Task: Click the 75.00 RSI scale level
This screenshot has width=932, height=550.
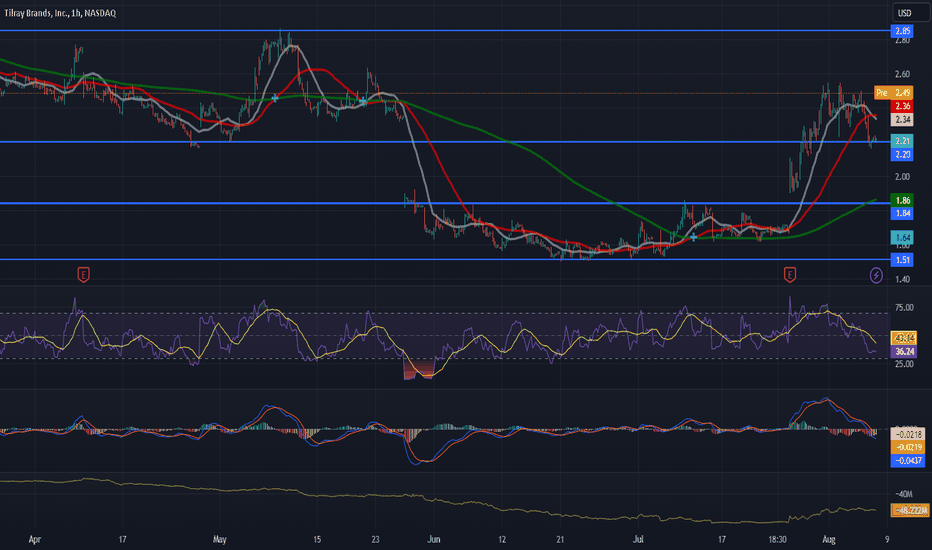Action: coord(904,307)
